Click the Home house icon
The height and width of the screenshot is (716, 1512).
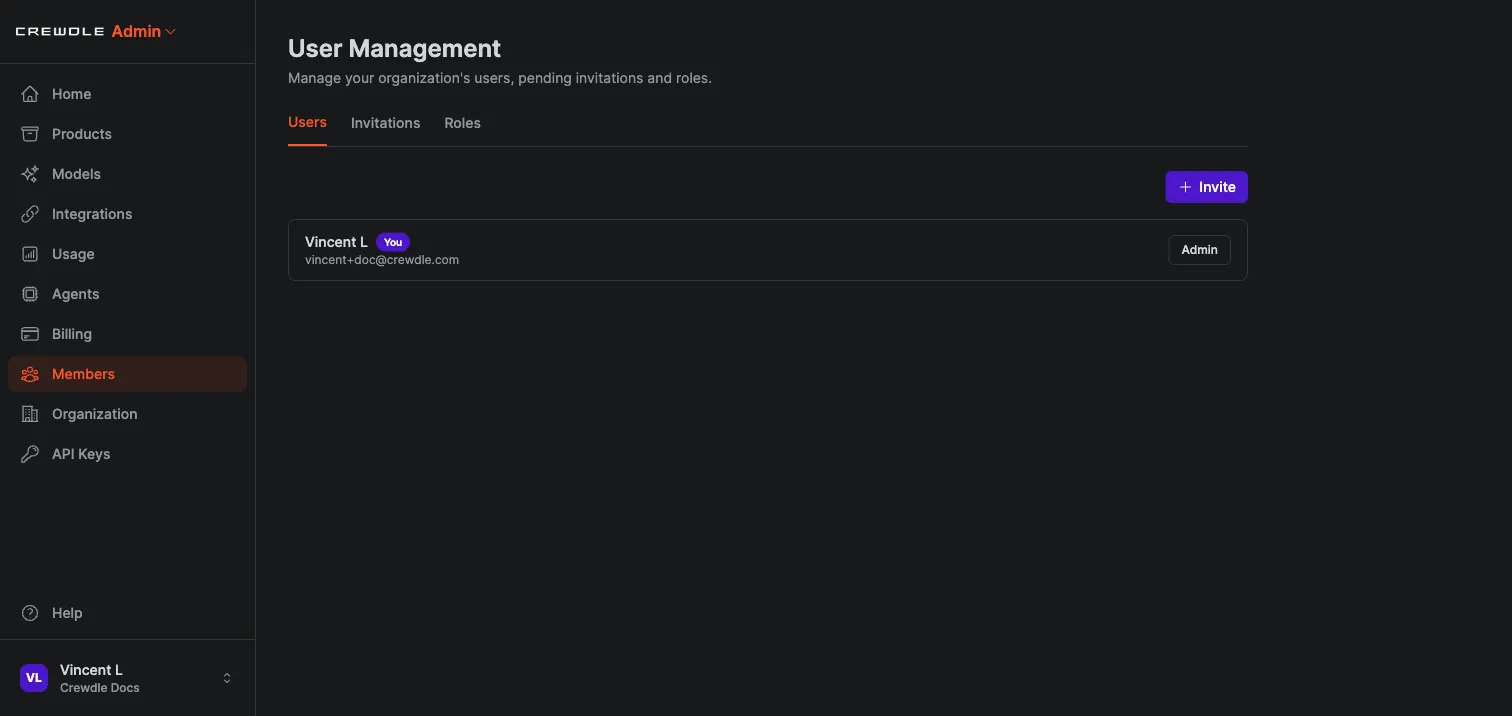click(30, 94)
